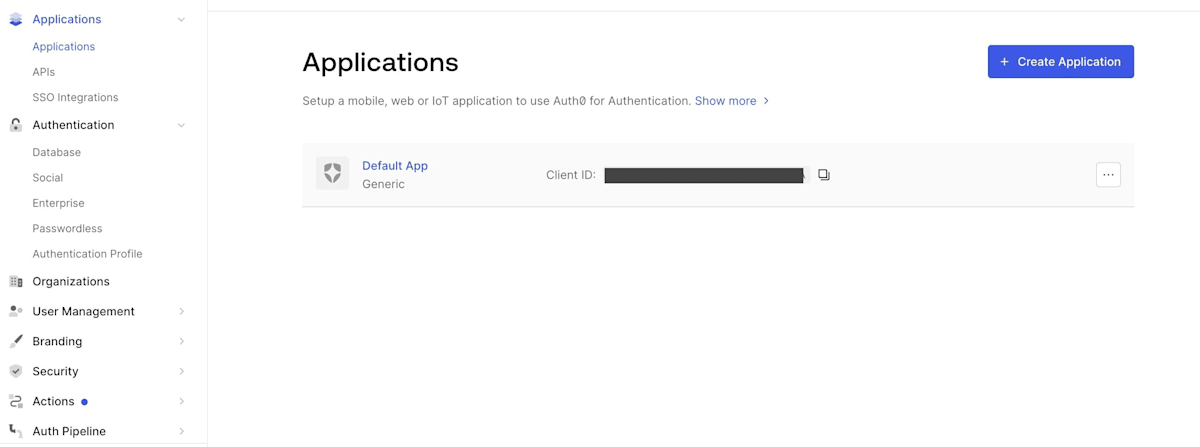Click the Authentication padlock icon
Image resolution: width=1200 pixels, height=447 pixels.
pyautogui.click(x=15, y=125)
